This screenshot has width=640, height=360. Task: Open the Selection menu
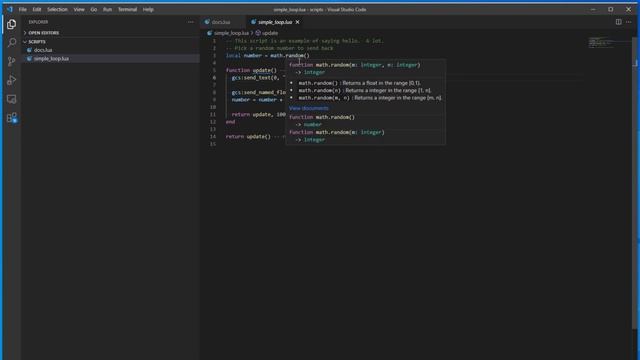click(x=57, y=9)
